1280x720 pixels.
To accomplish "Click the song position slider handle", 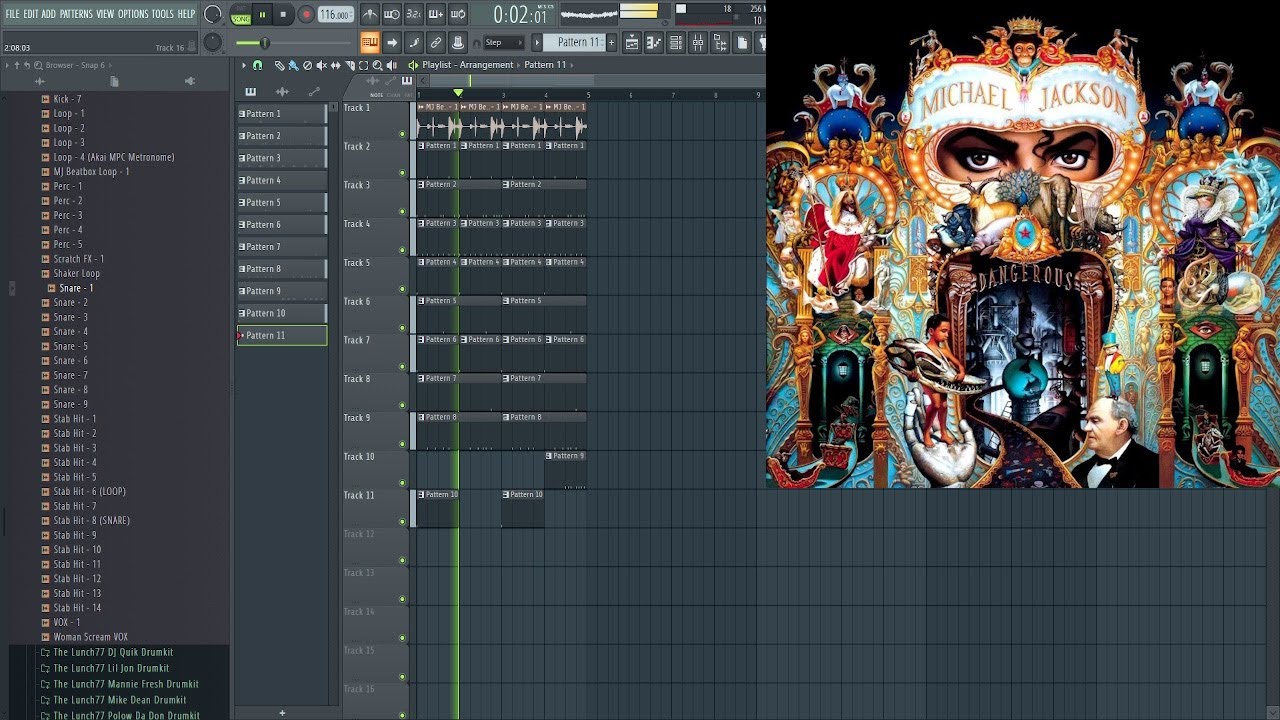I will click(265, 43).
